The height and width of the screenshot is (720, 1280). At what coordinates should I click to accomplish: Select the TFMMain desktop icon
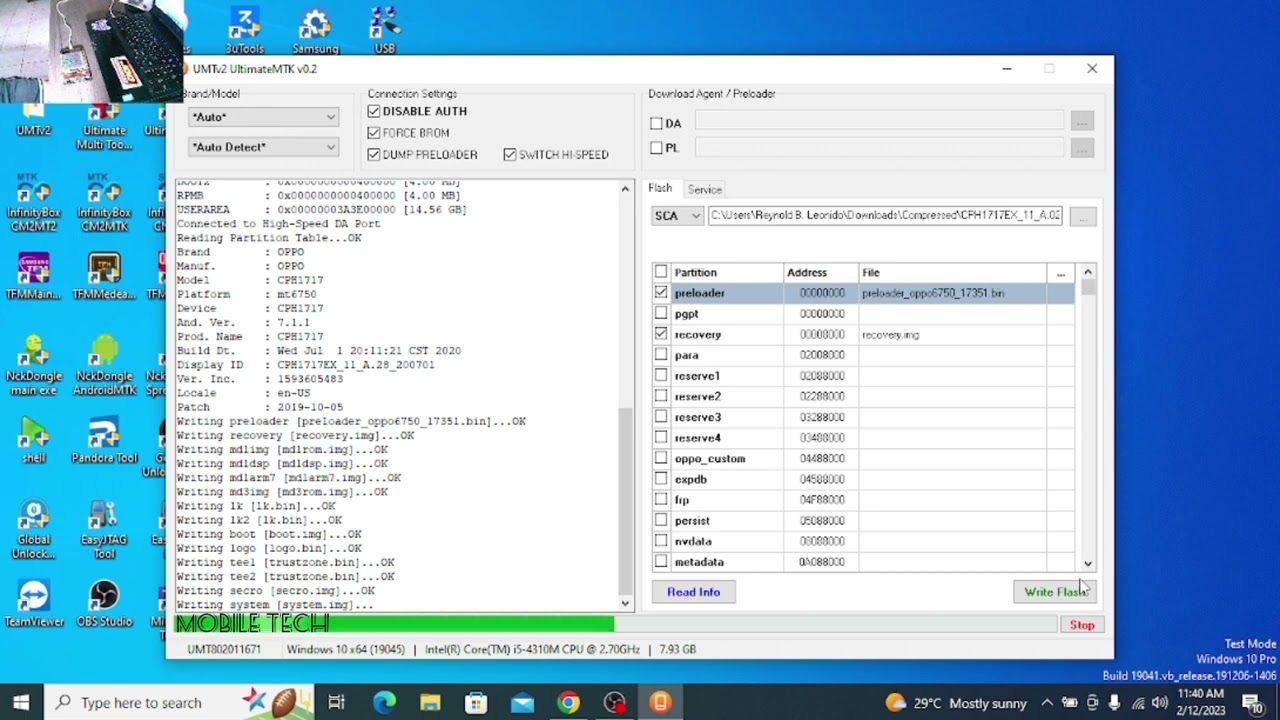pyautogui.click(x=33, y=277)
